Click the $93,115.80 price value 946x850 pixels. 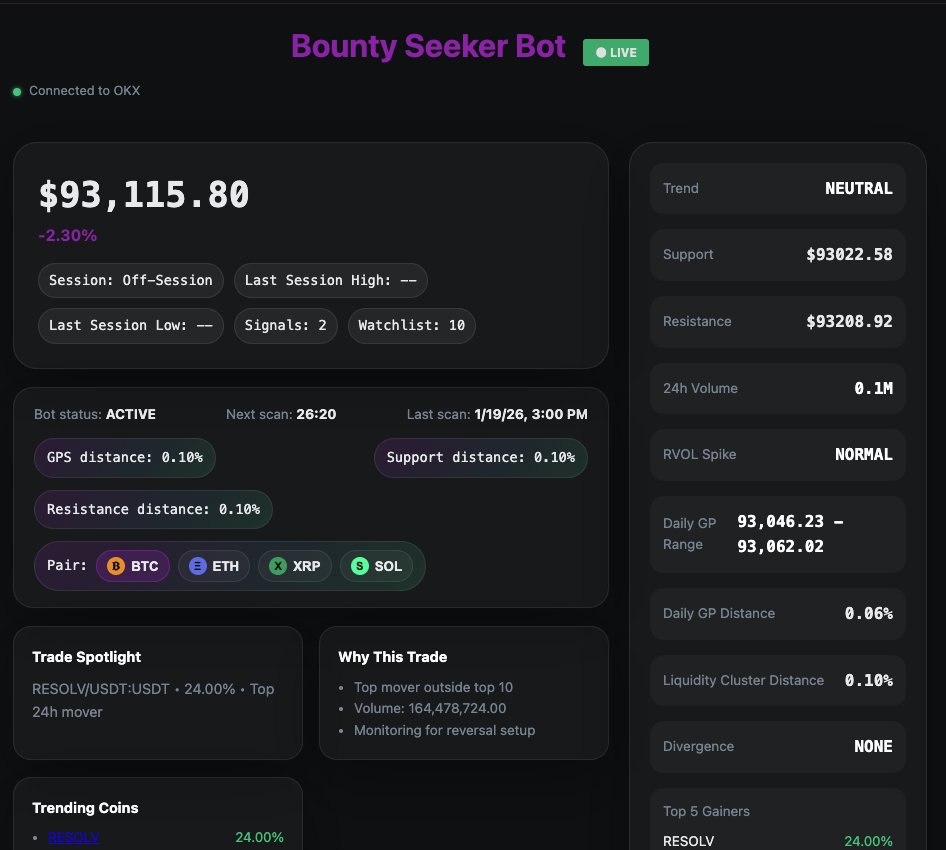[x=144, y=195]
